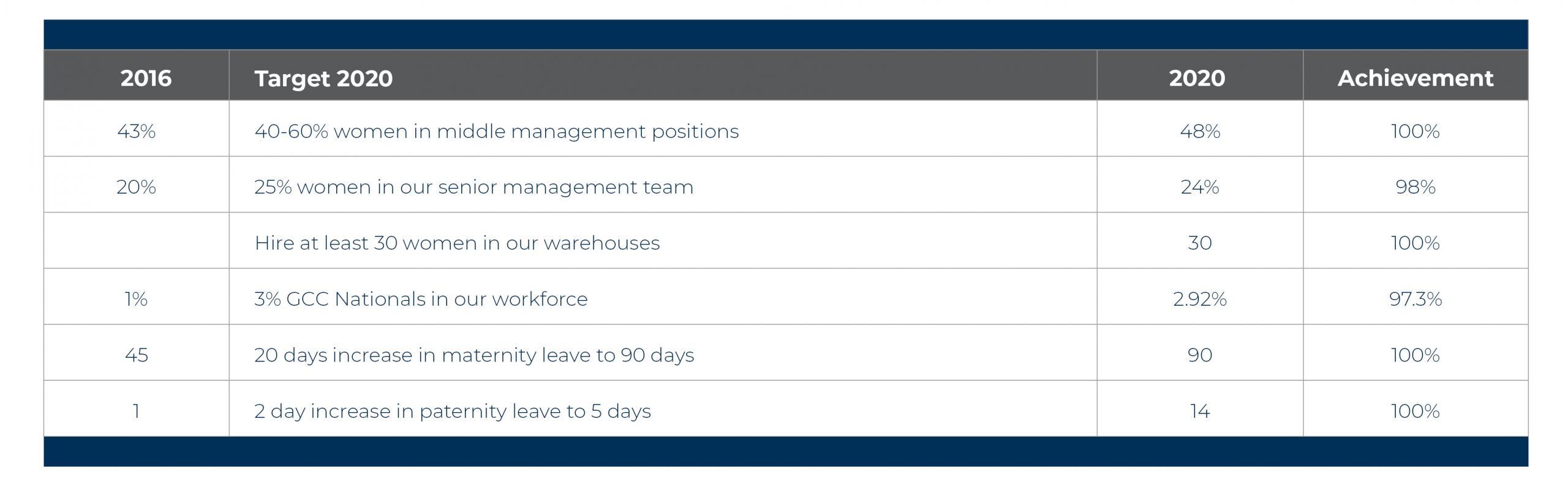Select '40-60% women in middle management positions' text
The image size is (1568, 490).
(x=496, y=131)
